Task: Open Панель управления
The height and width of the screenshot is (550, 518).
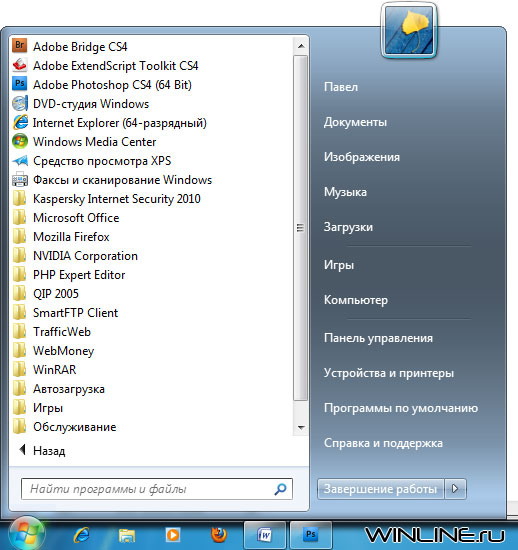Action: pyautogui.click(x=378, y=338)
